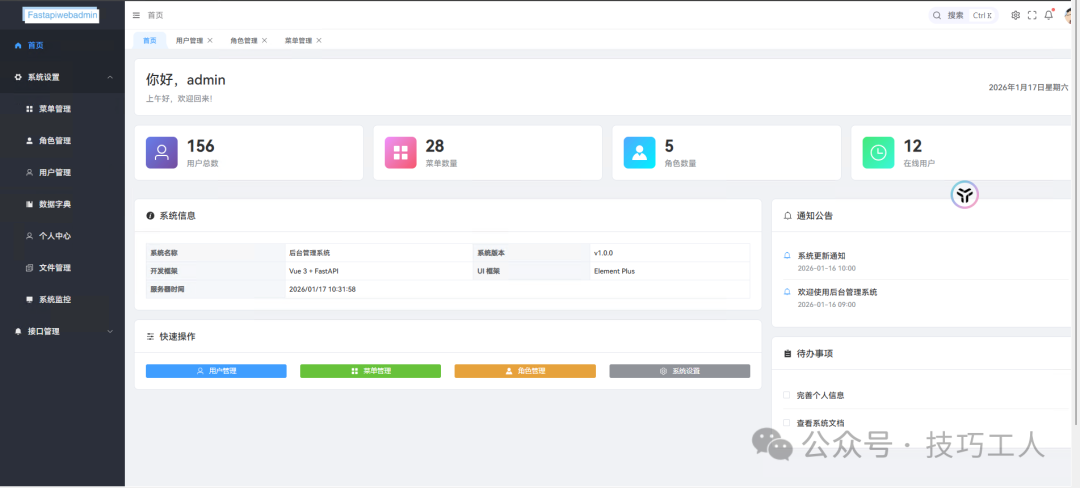The height and width of the screenshot is (488, 1080).
Task: Click the green online users clock icon
Action: [x=878, y=153]
